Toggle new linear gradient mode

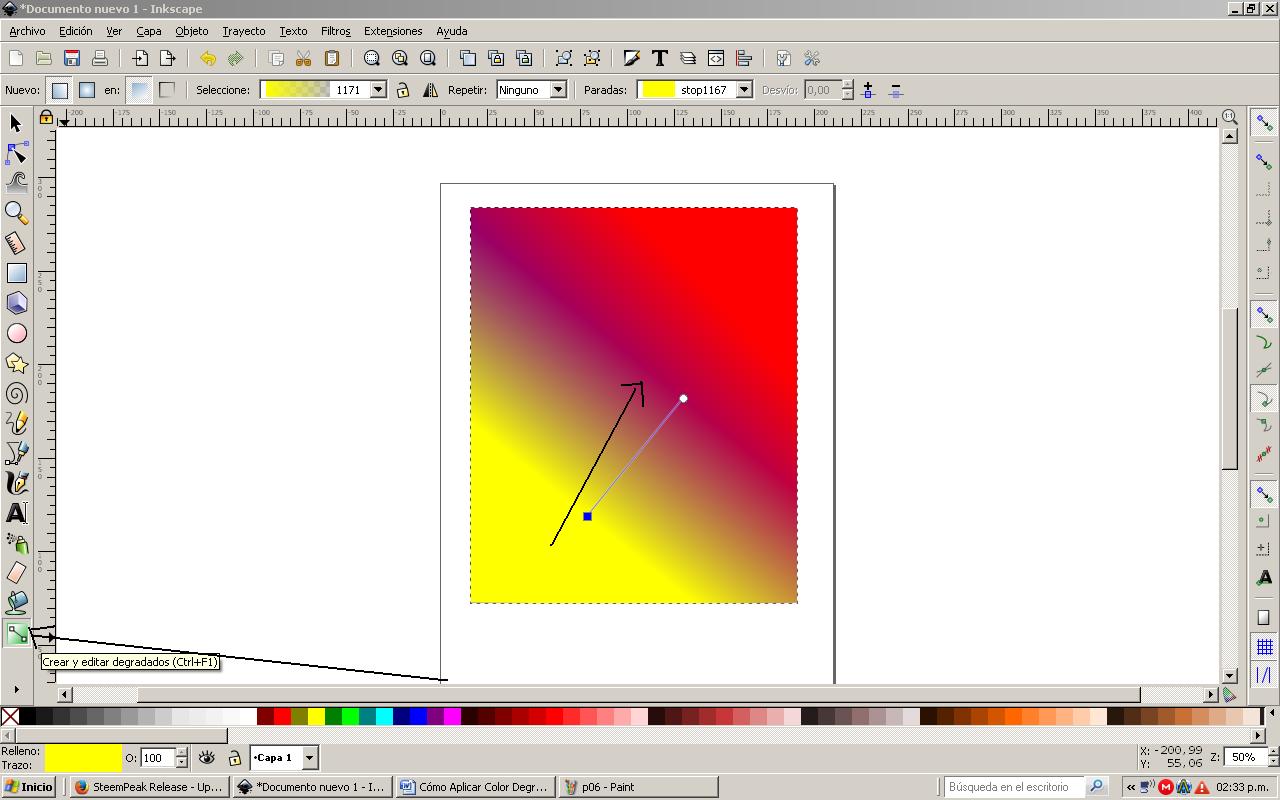pyautogui.click(x=59, y=90)
